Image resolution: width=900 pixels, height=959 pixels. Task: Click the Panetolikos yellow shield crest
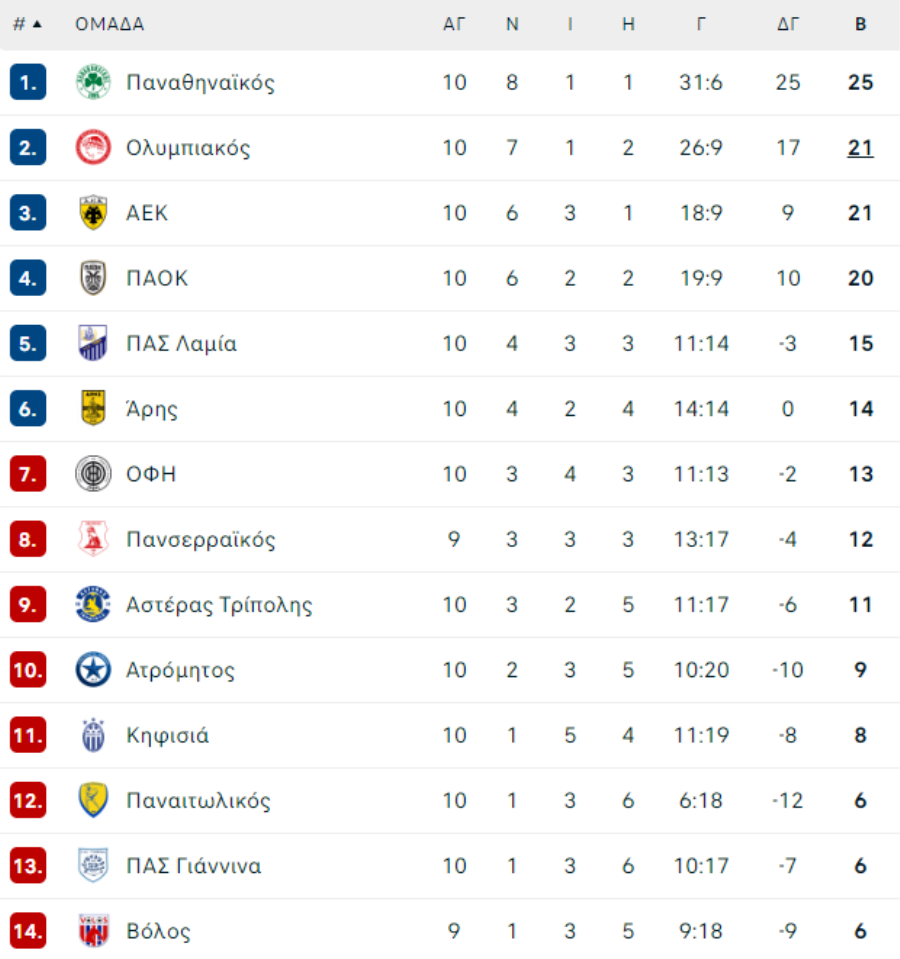(x=93, y=800)
